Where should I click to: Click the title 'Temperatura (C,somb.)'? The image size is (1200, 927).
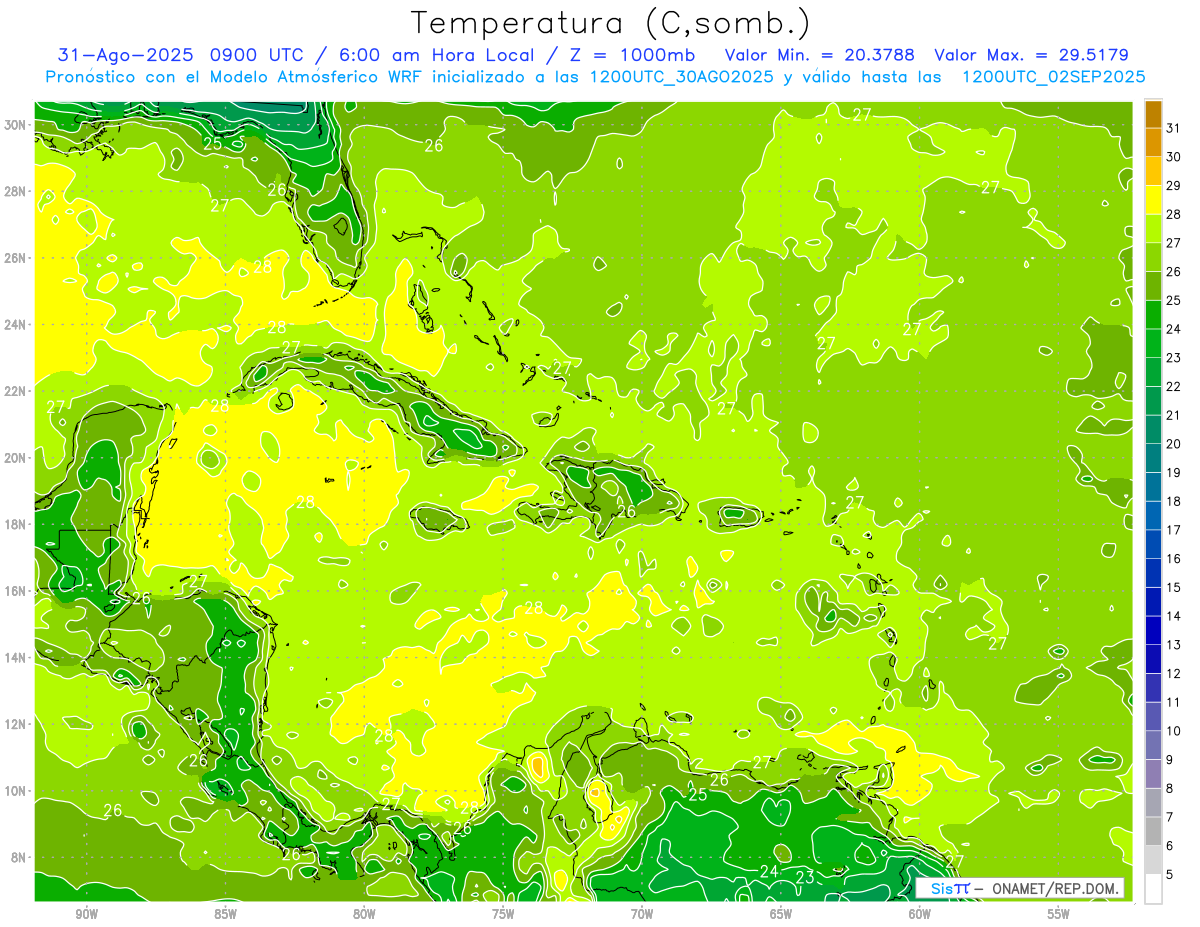[x=610, y=24]
